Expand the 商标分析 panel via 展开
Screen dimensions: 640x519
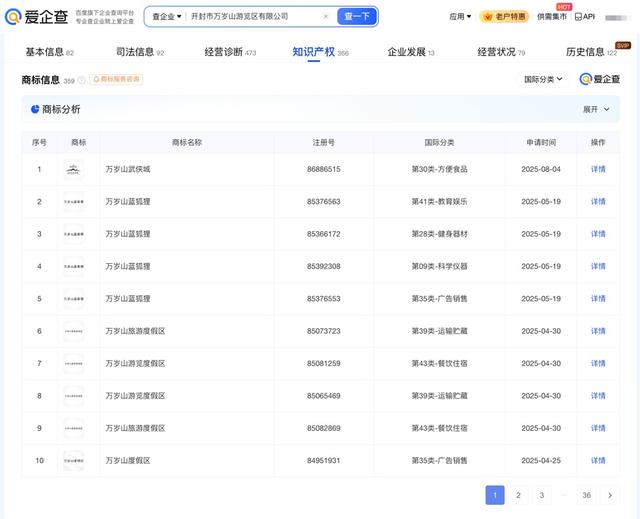coord(596,109)
